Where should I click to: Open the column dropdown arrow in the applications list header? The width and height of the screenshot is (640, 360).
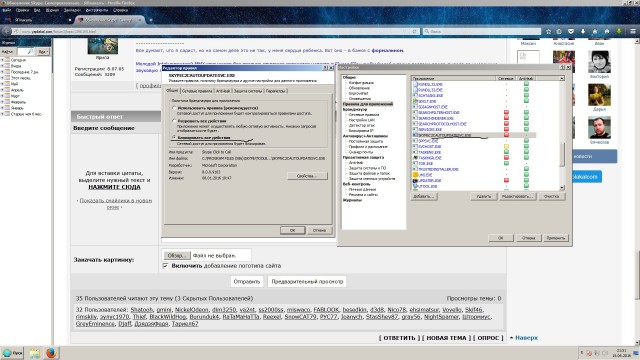tap(562, 78)
